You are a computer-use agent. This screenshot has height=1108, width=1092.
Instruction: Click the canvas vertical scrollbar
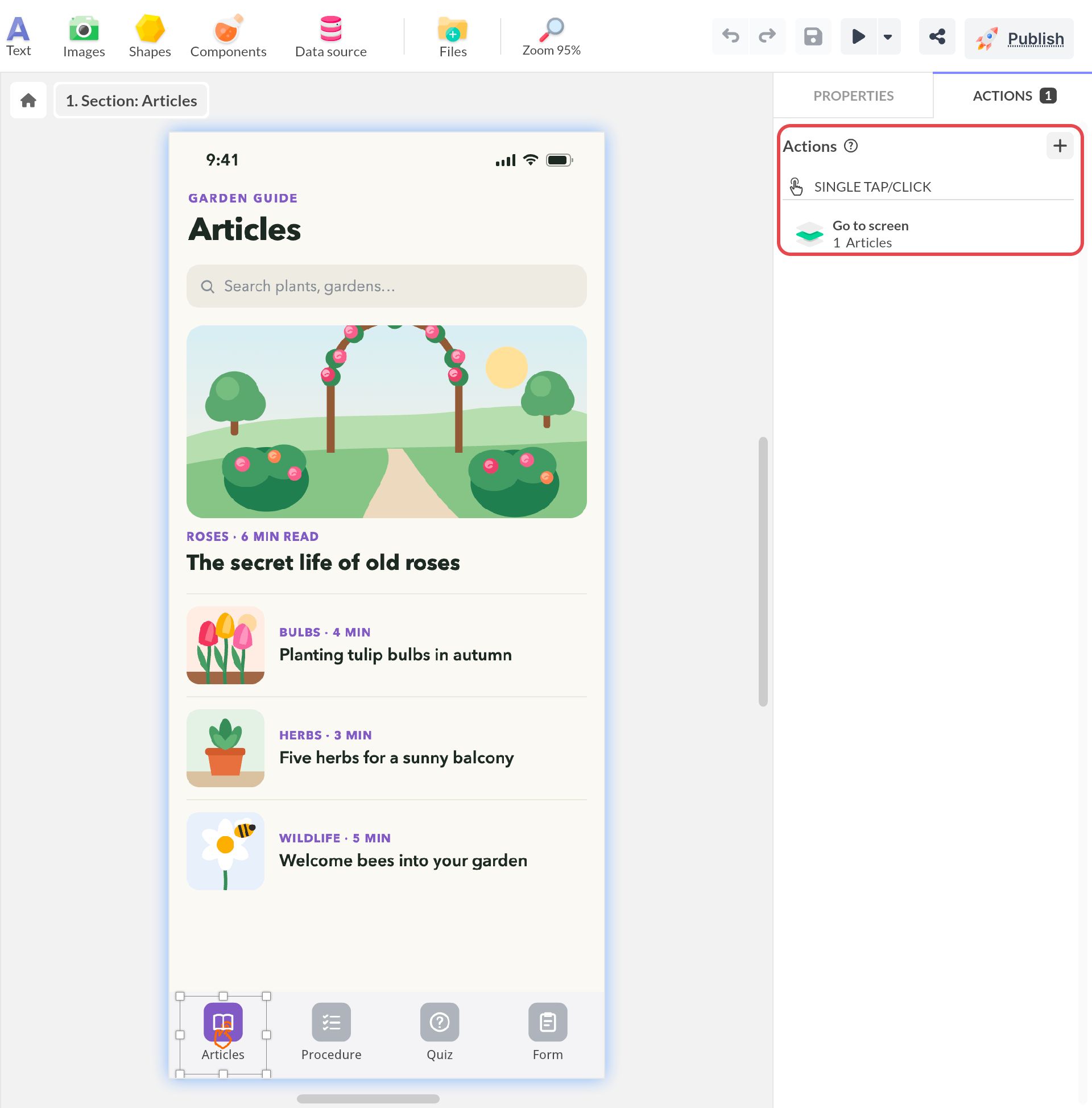(x=763, y=571)
